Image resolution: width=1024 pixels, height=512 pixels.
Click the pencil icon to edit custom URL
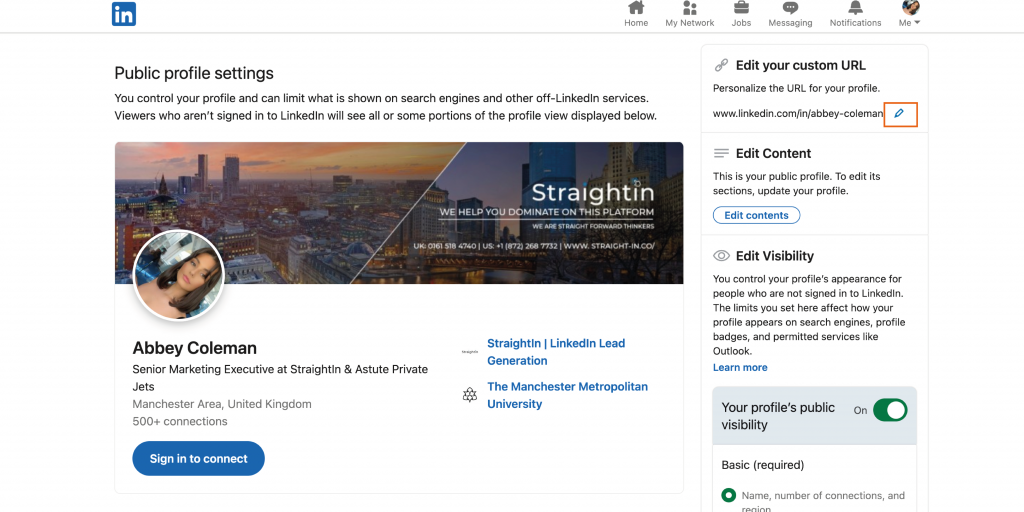click(899, 114)
